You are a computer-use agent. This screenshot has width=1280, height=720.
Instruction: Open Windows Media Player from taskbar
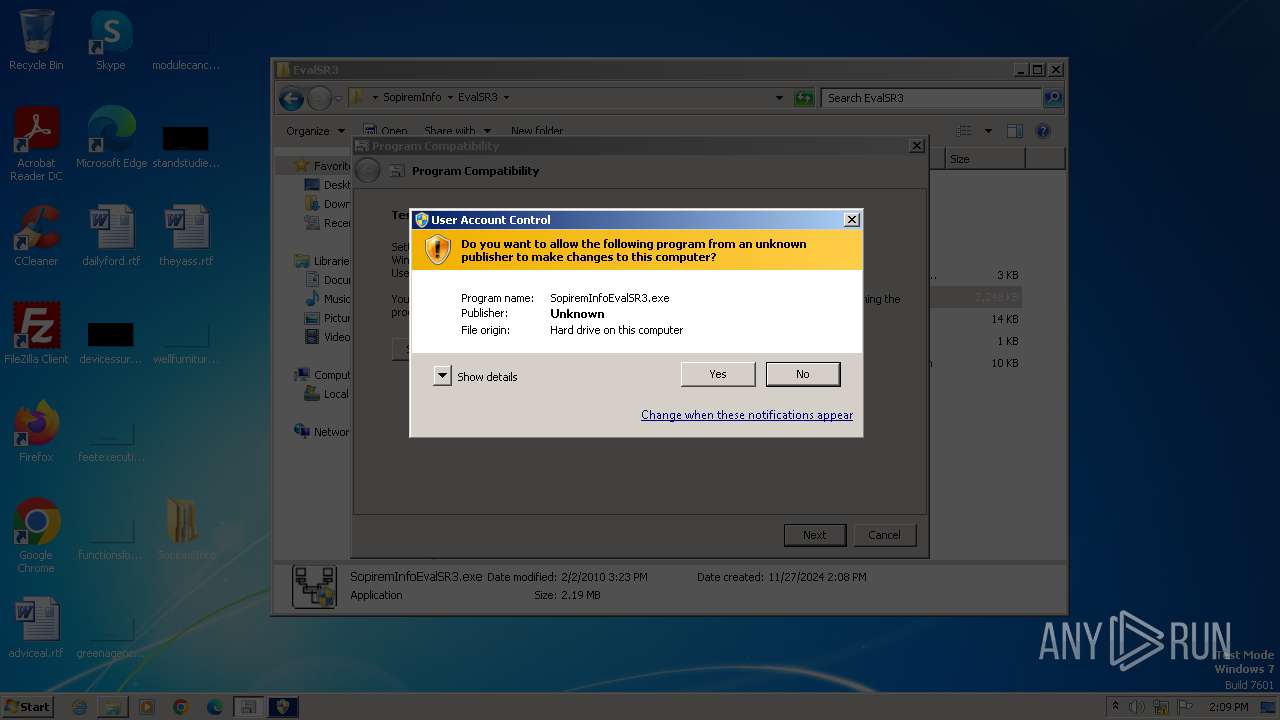(147, 707)
